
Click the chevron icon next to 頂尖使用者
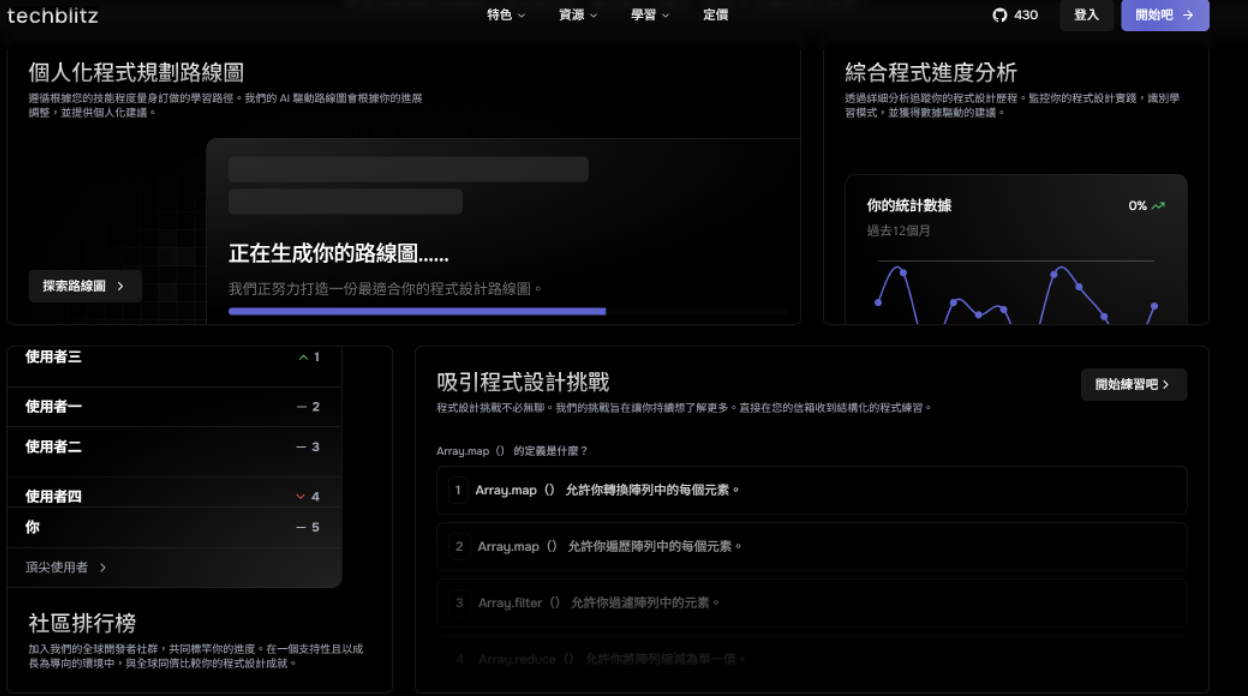(103, 568)
